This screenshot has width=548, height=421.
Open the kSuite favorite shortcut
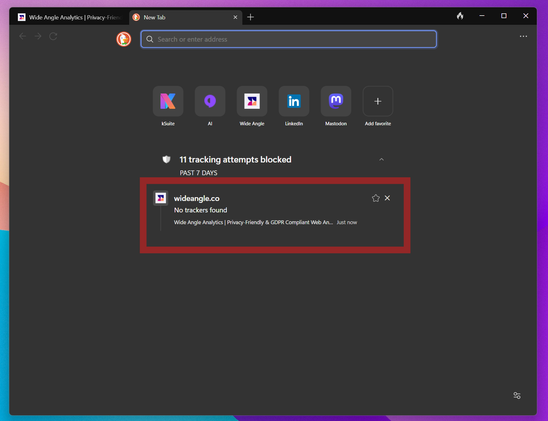pos(168,101)
